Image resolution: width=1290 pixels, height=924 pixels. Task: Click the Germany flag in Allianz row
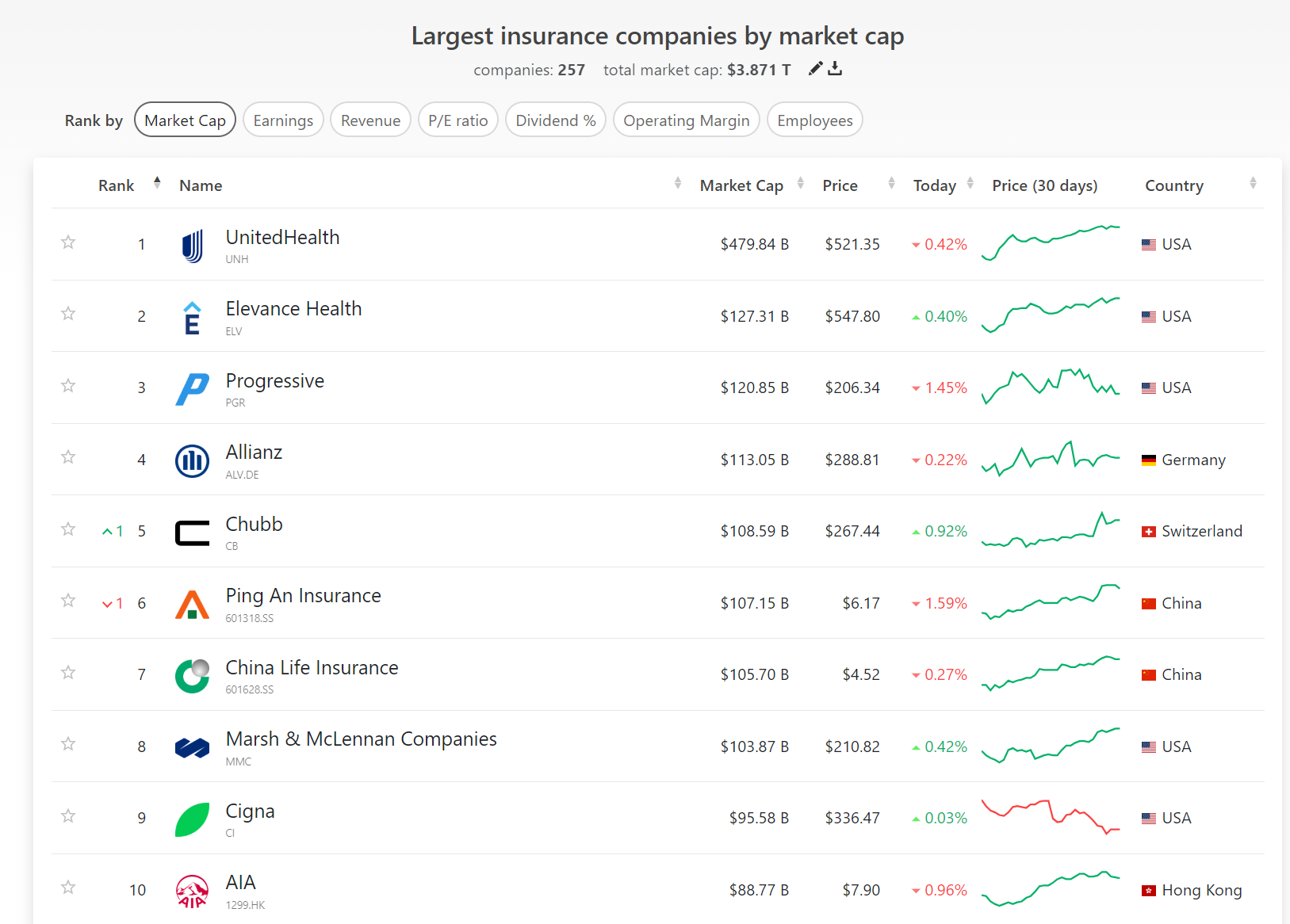(1148, 460)
